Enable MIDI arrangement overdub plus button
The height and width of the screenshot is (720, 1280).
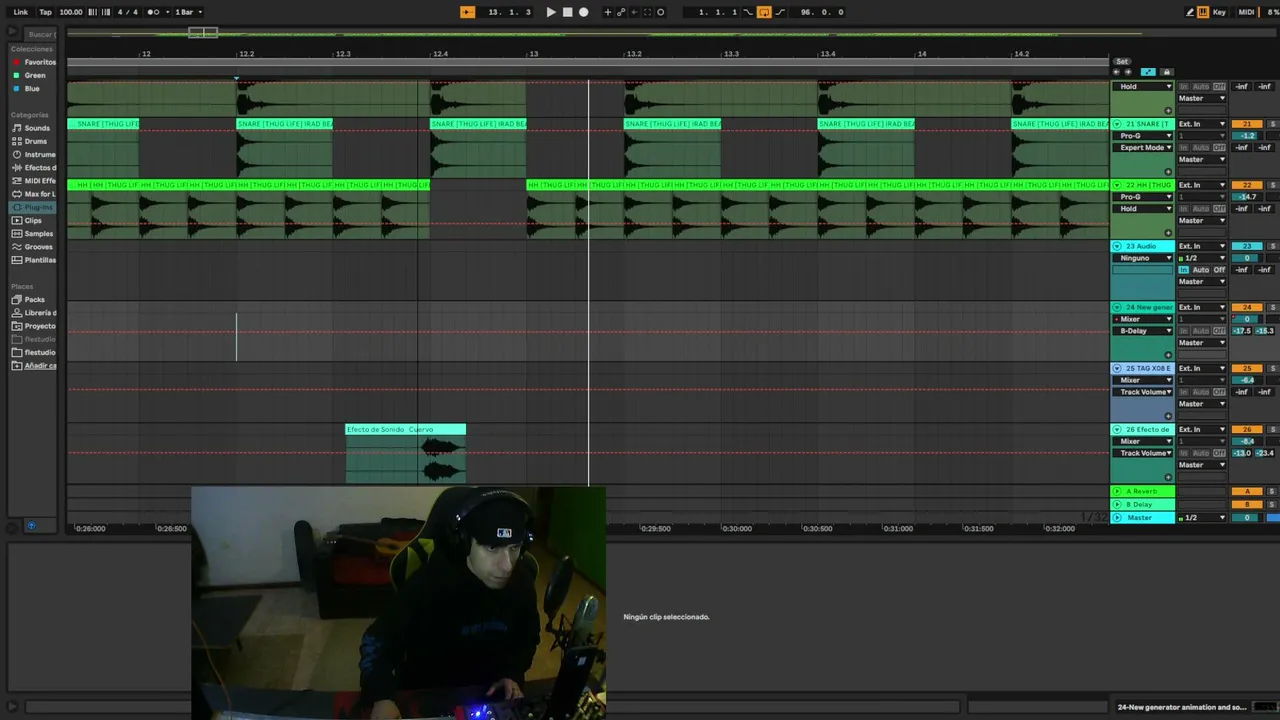coord(607,12)
